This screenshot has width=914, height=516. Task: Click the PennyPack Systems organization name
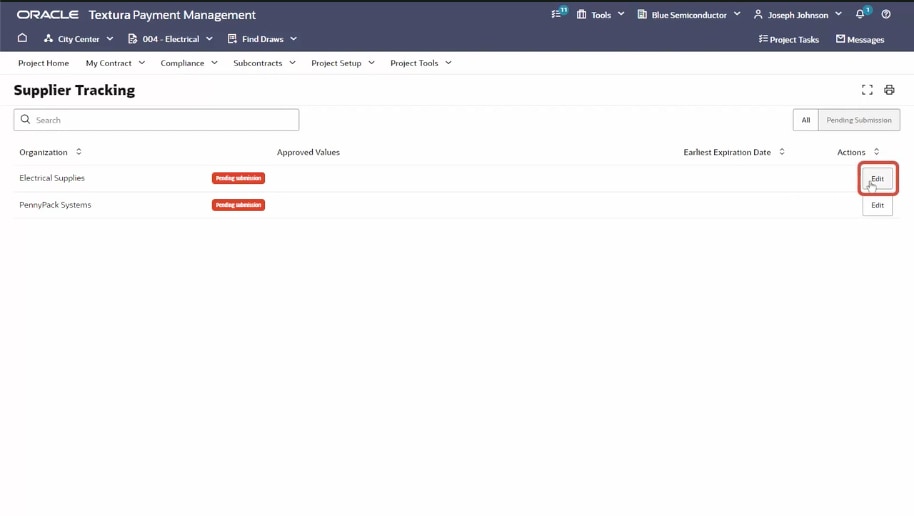[x=55, y=205]
